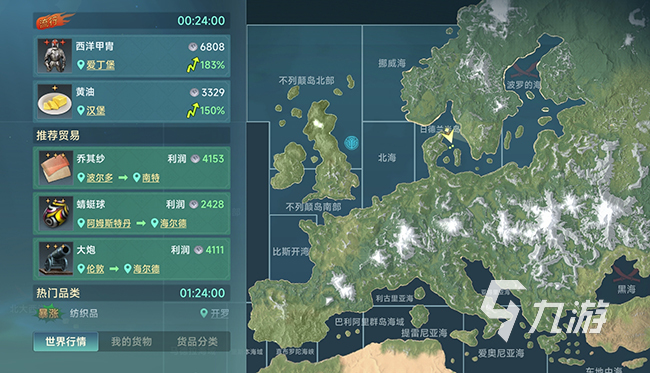The height and width of the screenshot is (373, 650).
Task: Open 伦敦 origin port link
Action: (x=95, y=269)
